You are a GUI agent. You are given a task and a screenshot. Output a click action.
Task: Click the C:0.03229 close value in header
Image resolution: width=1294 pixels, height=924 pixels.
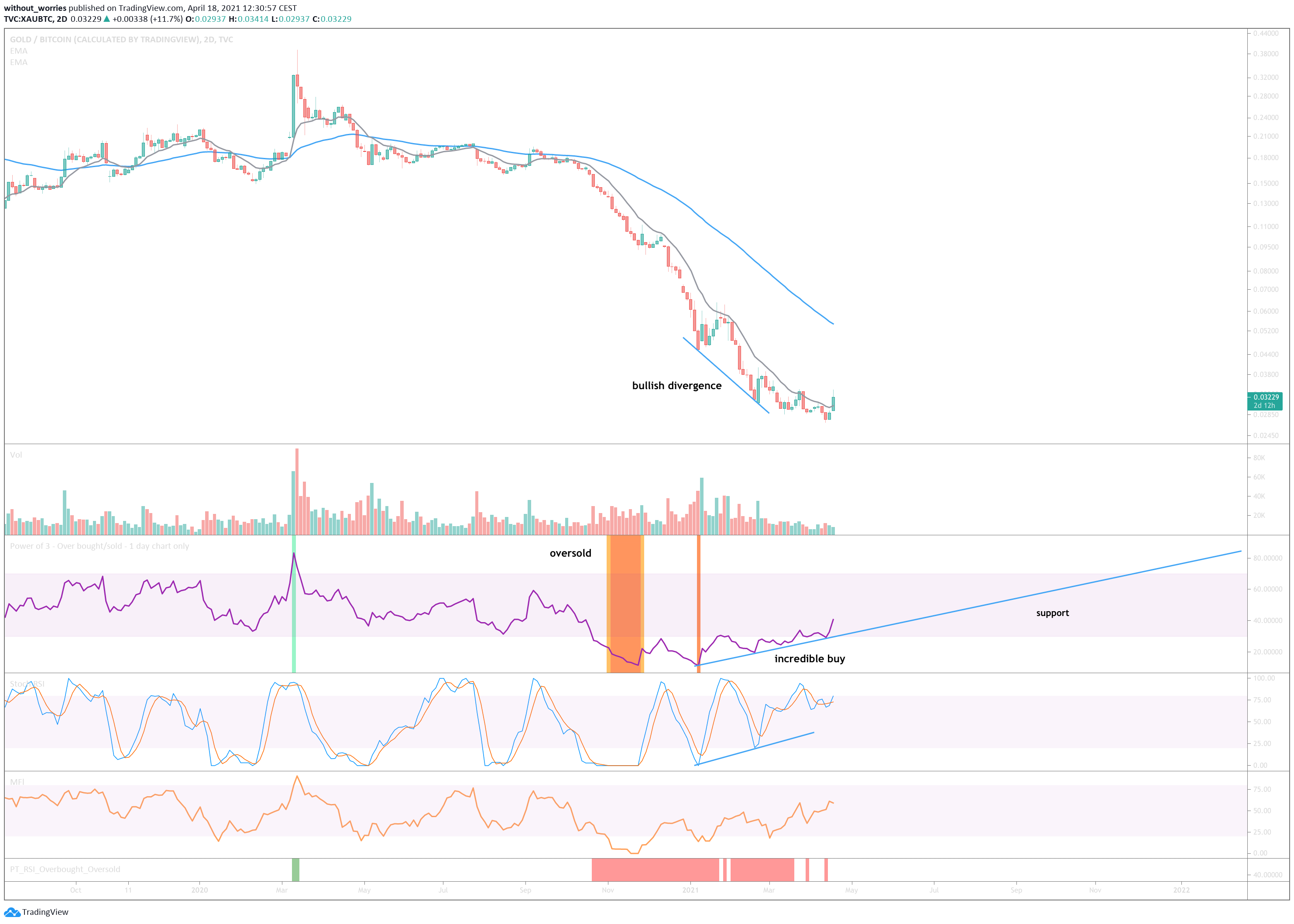(332, 19)
